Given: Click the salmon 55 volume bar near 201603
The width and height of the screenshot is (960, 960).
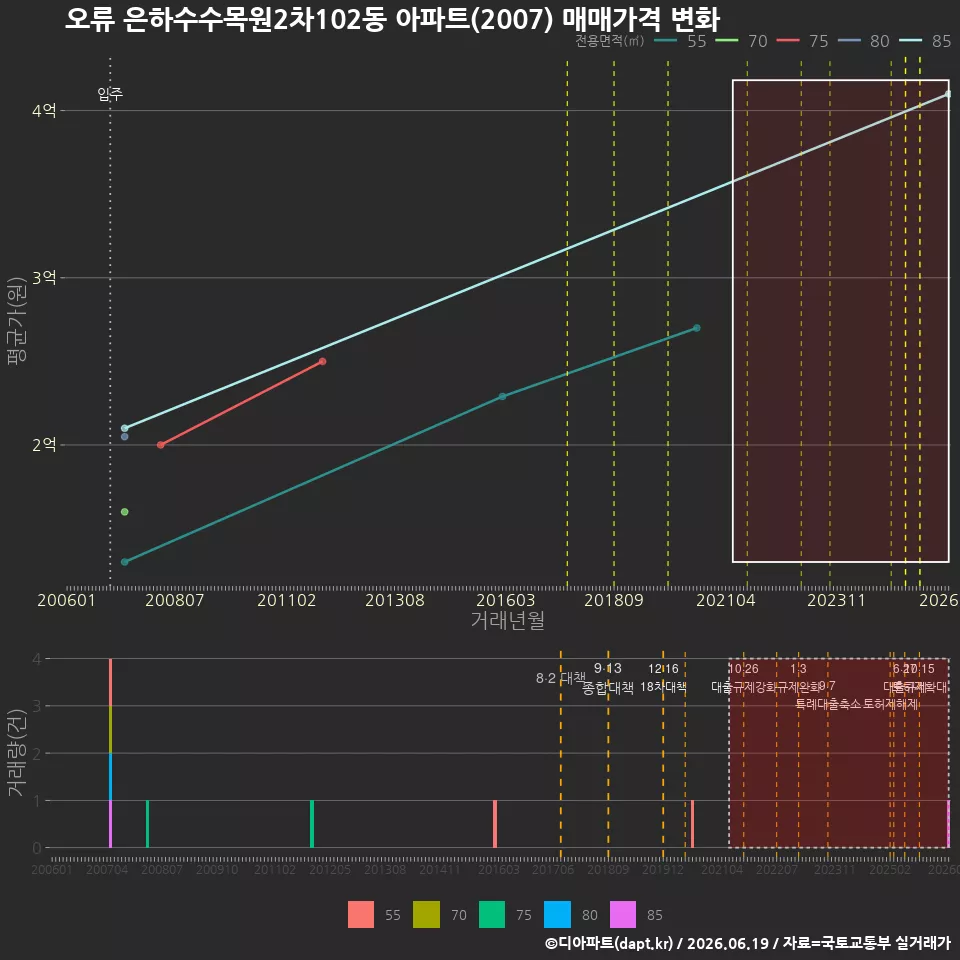Looking at the screenshot, I should point(495,824).
